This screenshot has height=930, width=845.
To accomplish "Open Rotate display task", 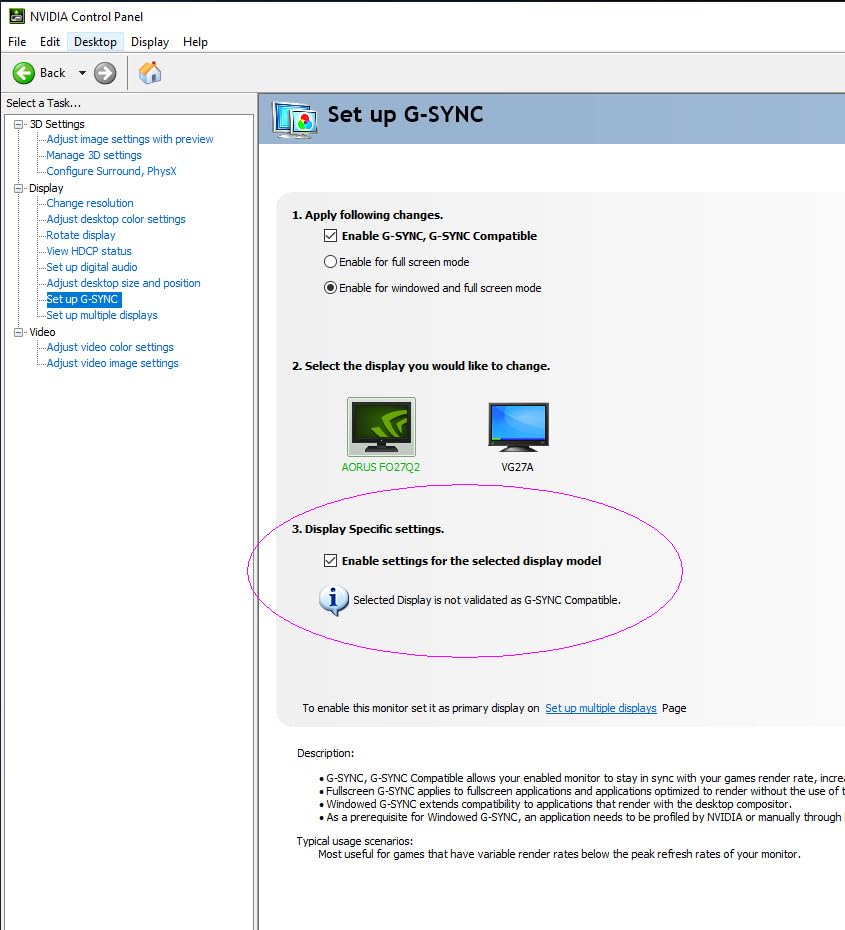I will 81,235.
